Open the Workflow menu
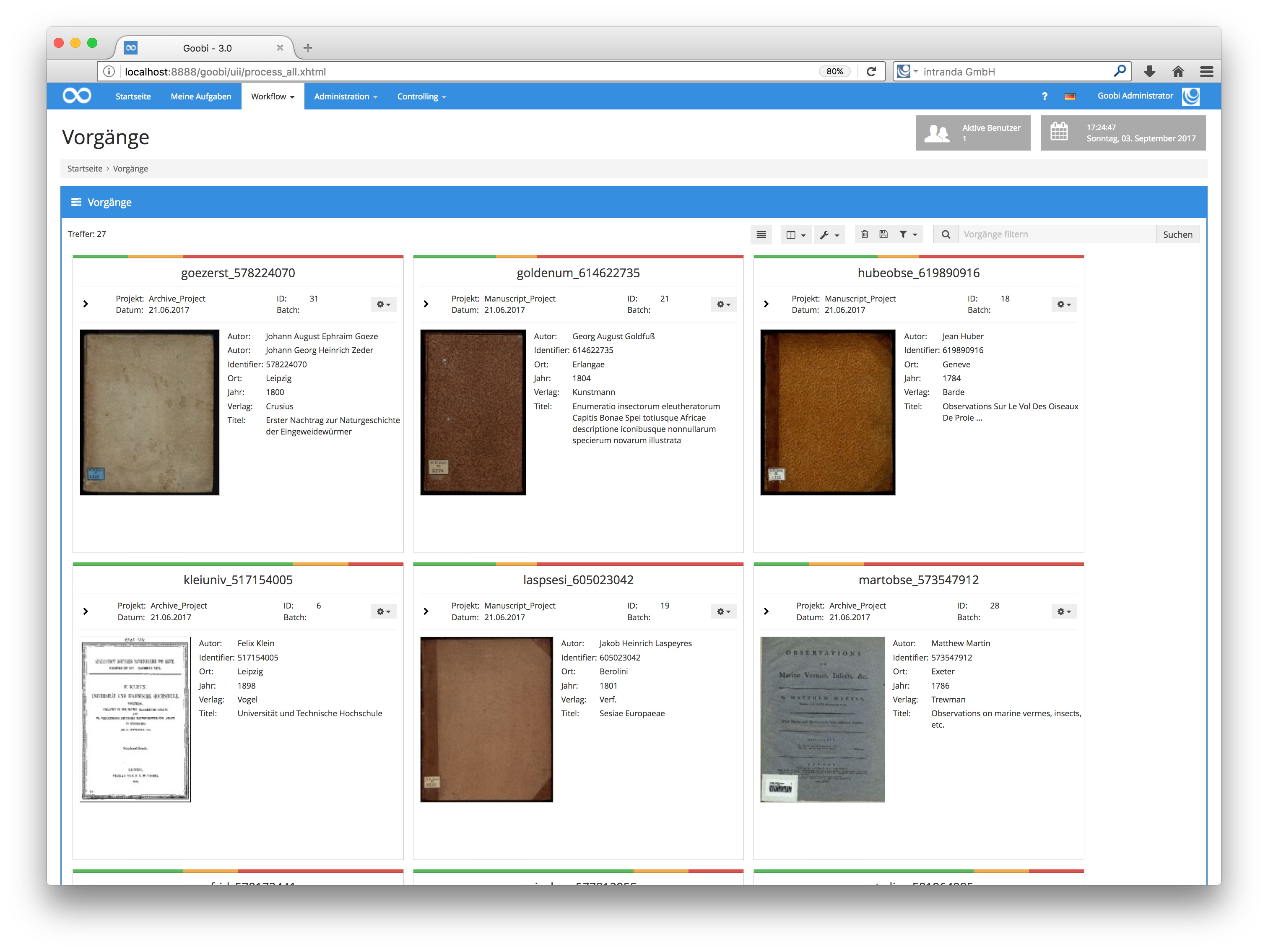This screenshot has height=952, width=1268. click(x=272, y=96)
